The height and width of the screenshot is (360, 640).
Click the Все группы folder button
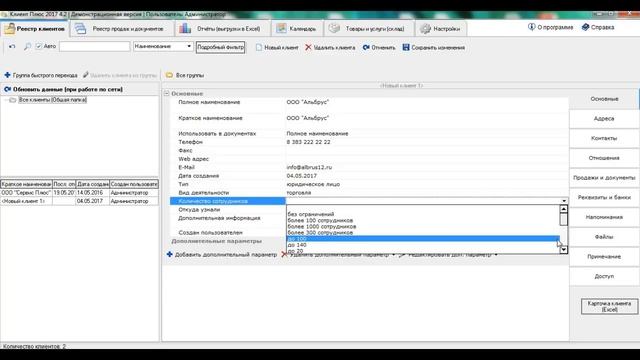coord(185,75)
